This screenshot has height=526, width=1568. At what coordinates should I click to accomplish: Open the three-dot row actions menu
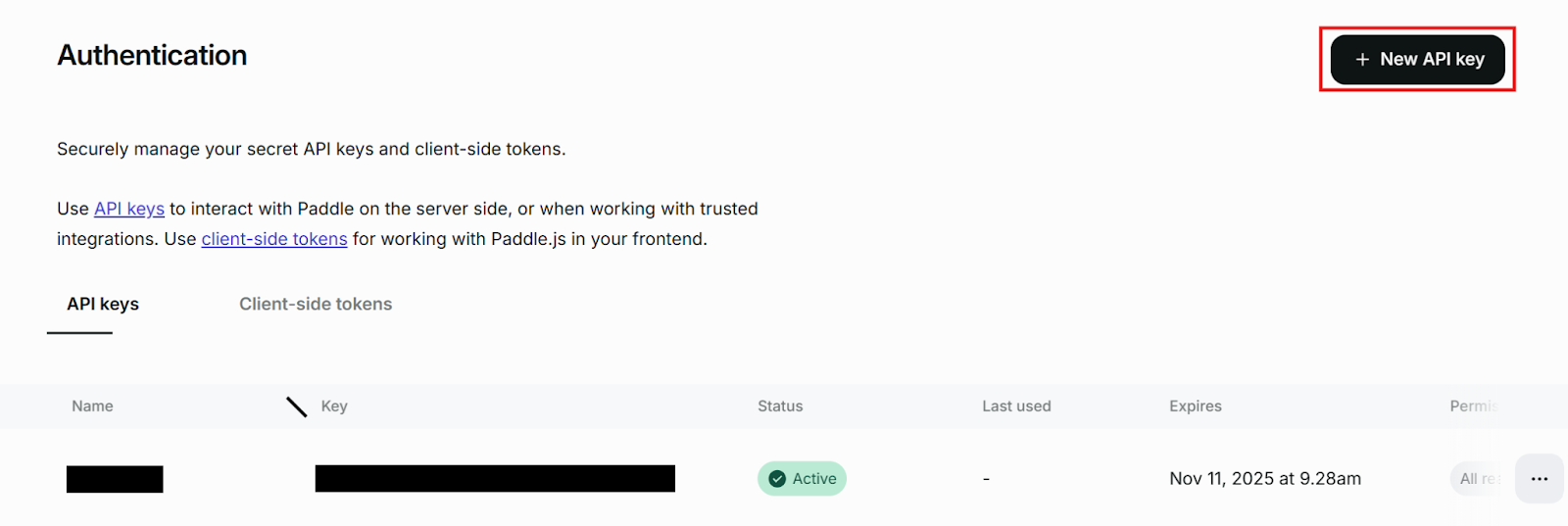pyautogui.click(x=1539, y=479)
